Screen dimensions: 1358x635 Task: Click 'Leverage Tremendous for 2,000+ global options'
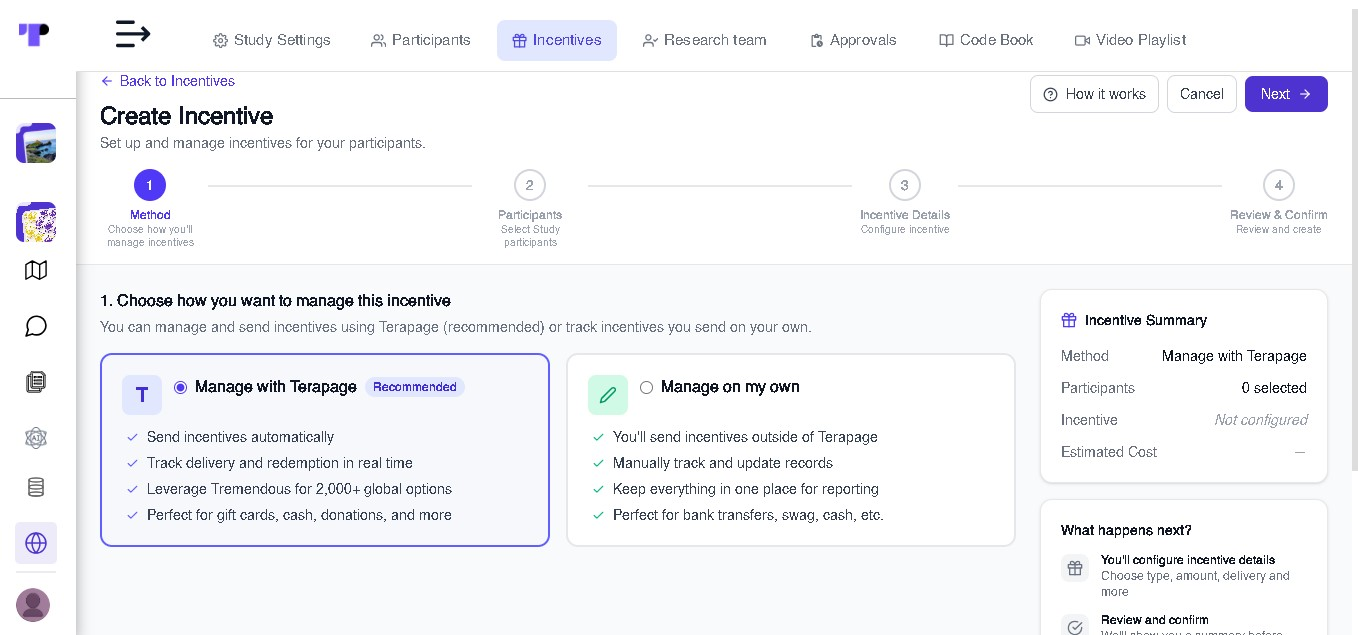(299, 489)
